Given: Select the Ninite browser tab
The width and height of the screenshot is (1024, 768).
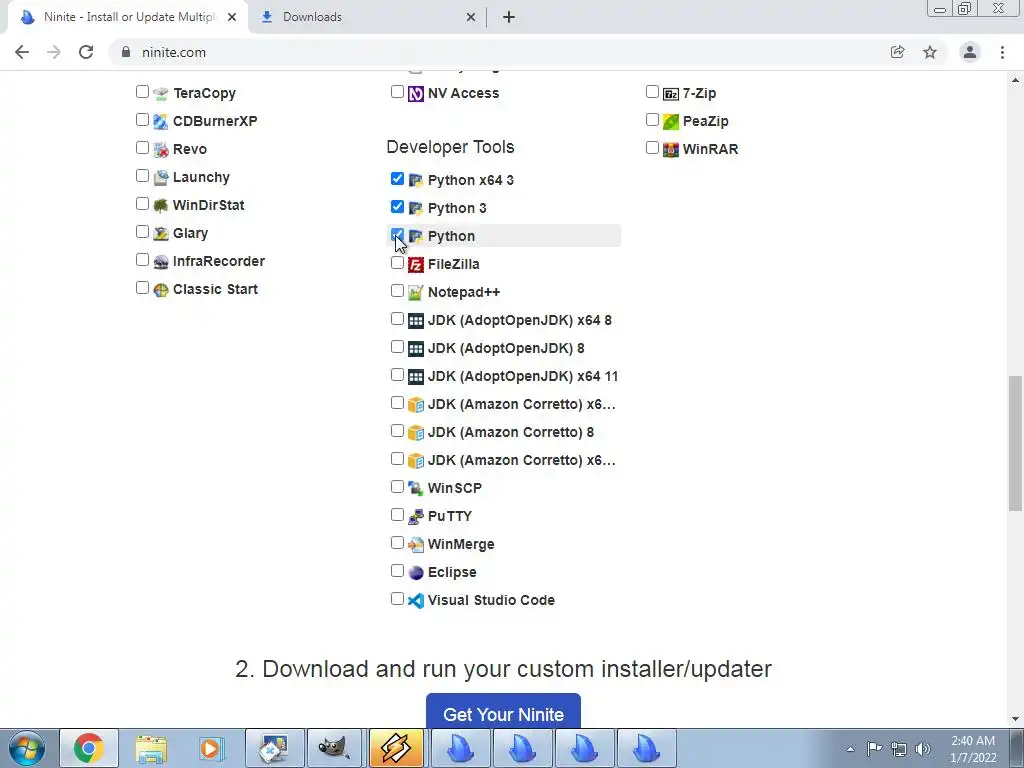Looking at the screenshot, I should [x=127, y=17].
